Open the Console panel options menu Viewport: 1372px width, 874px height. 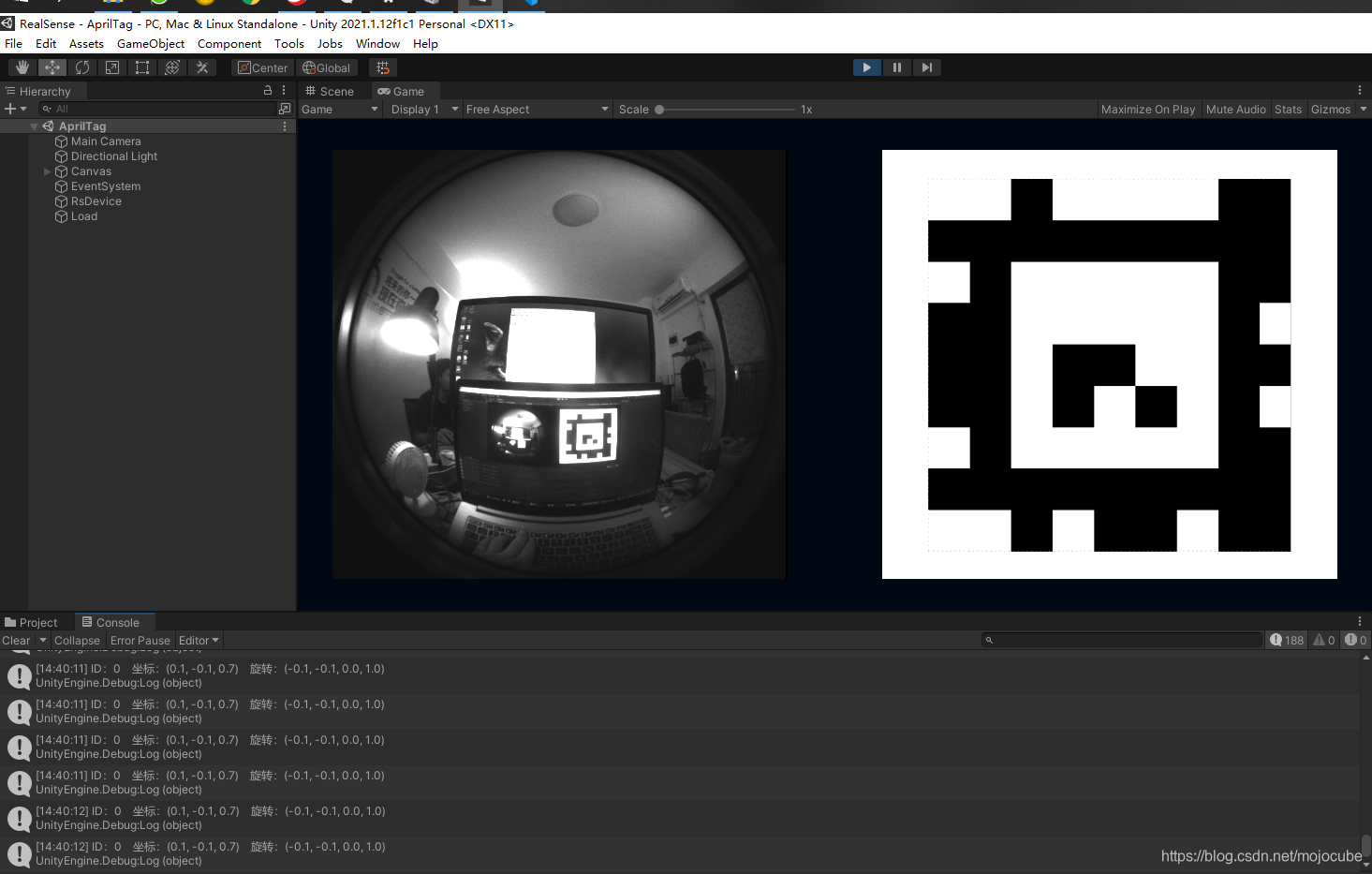coord(1360,621)
